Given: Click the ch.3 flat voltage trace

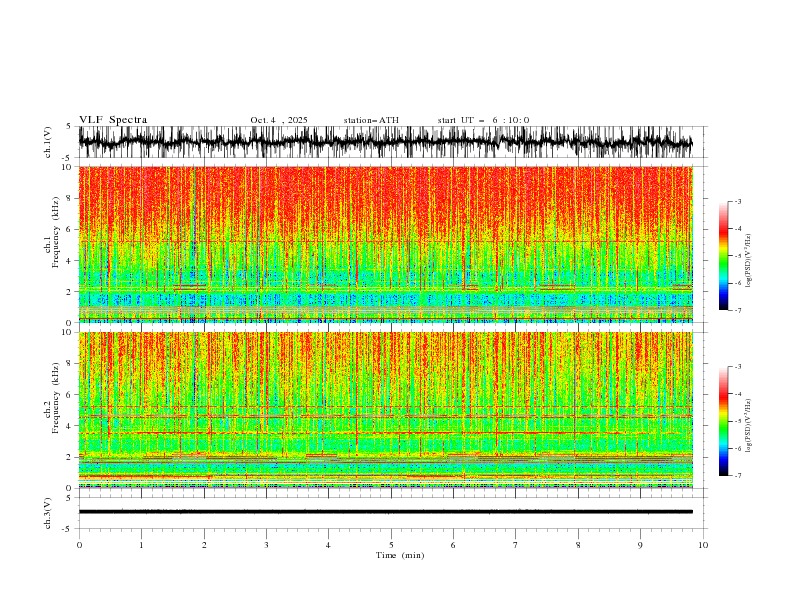Looking at the screenshot, I should (385, 512).
